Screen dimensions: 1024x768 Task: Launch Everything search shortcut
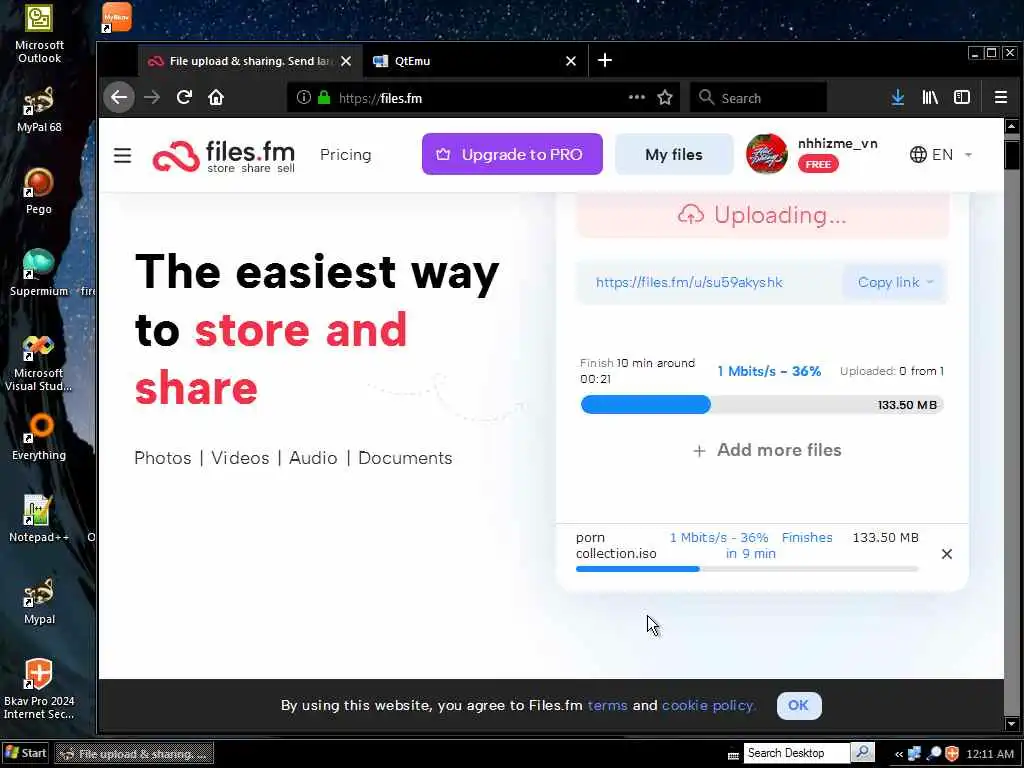(39, 438)
